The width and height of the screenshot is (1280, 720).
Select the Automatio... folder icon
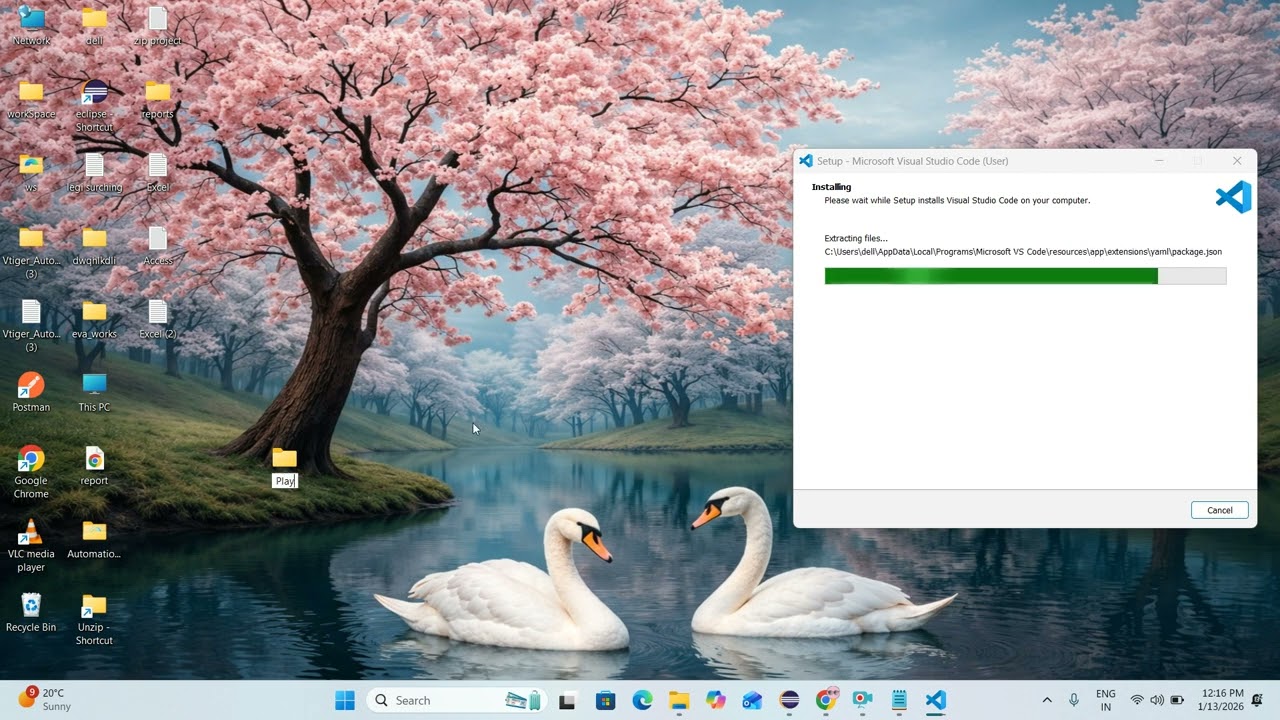(94, 539)
